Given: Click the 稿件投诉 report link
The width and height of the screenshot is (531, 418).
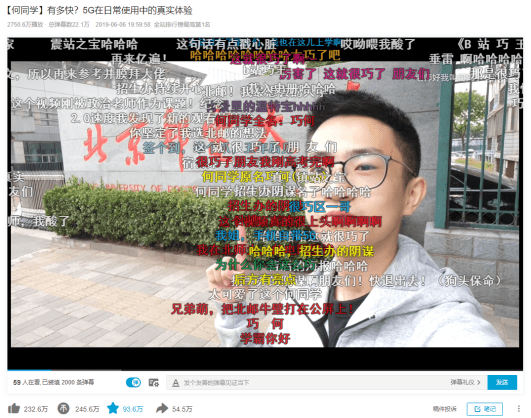Looking at the screenshot, I should (444, 409).
